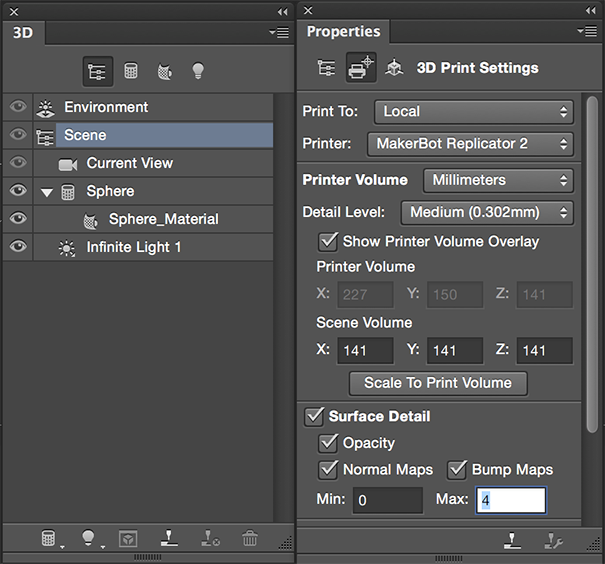Open the Properties panel flyout menu

(587, 32)
